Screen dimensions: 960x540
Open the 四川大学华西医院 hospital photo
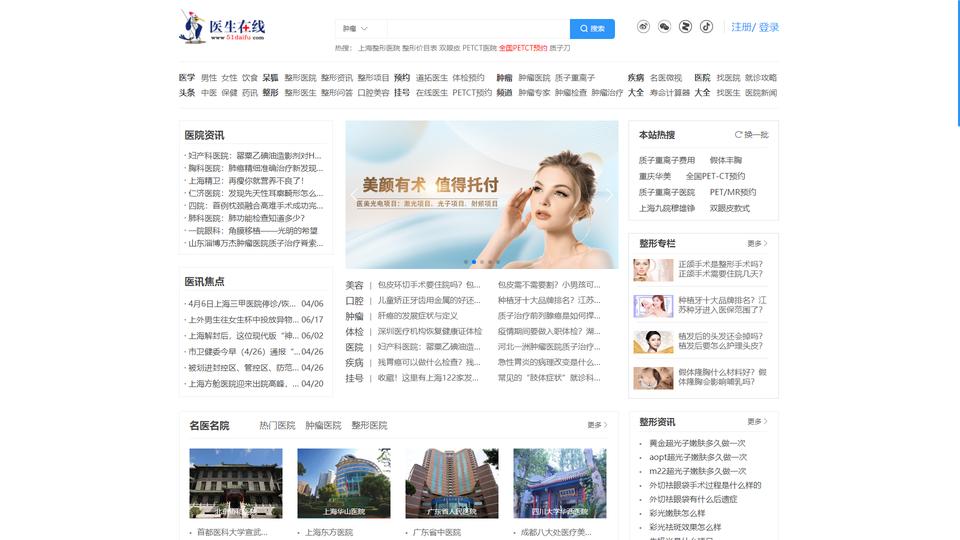click(x=560, y=483)
